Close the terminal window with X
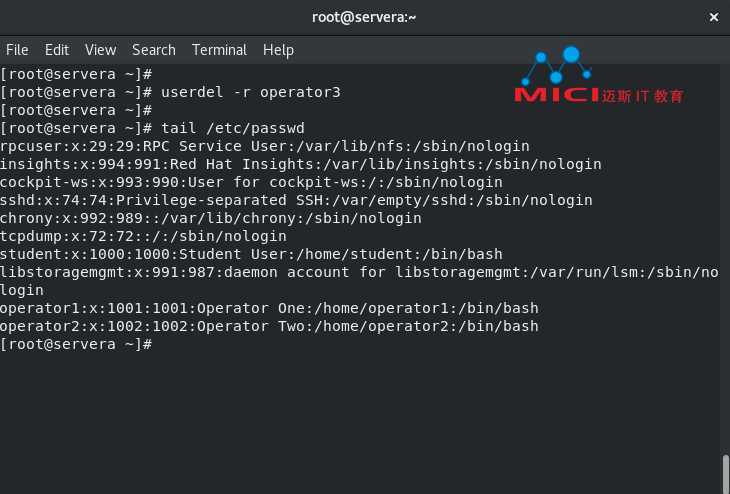This screenshot has height=494, width=730. tap(714, 17)
